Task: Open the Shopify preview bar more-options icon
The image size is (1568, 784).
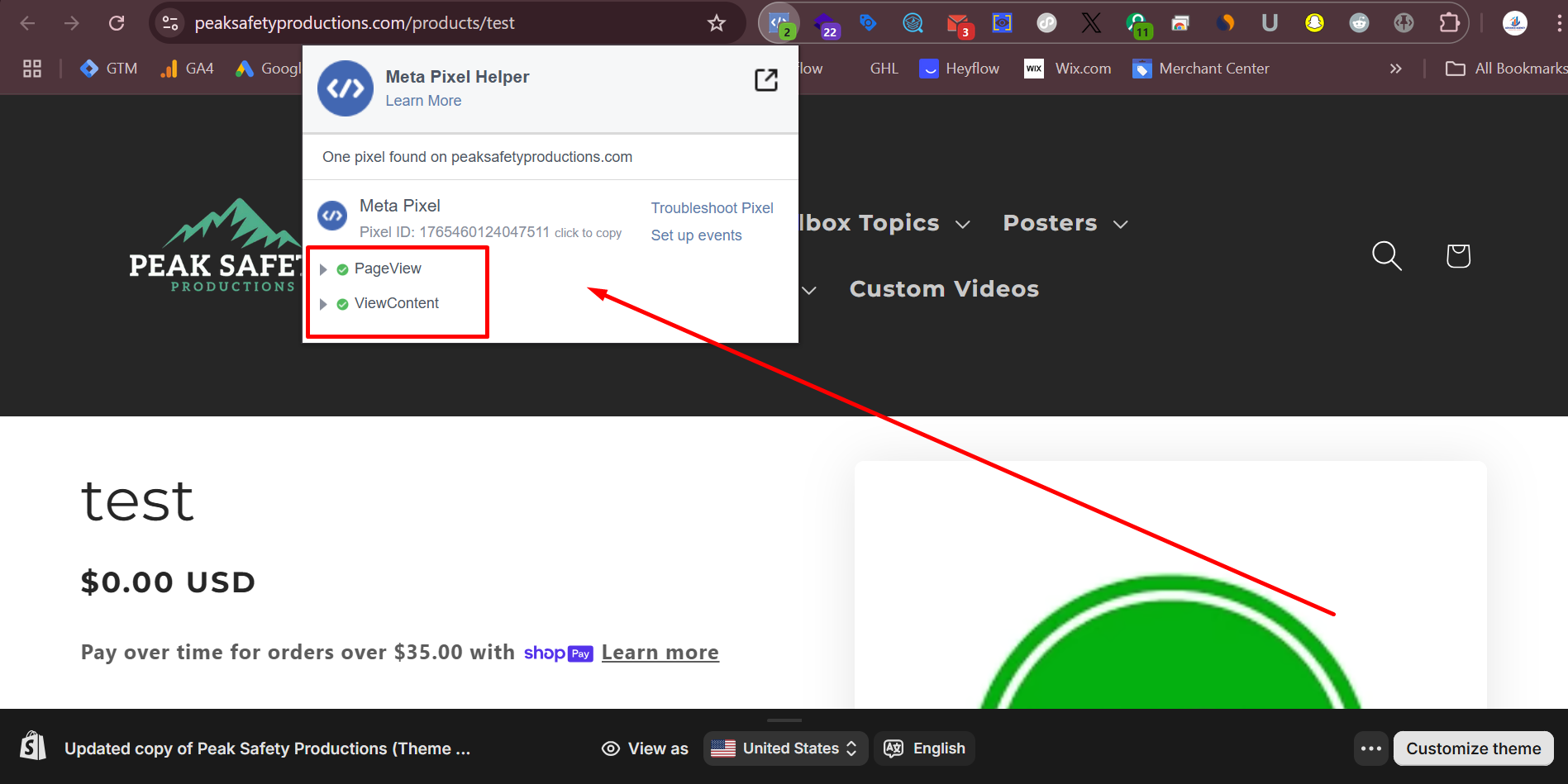Action: point(1370,748)
